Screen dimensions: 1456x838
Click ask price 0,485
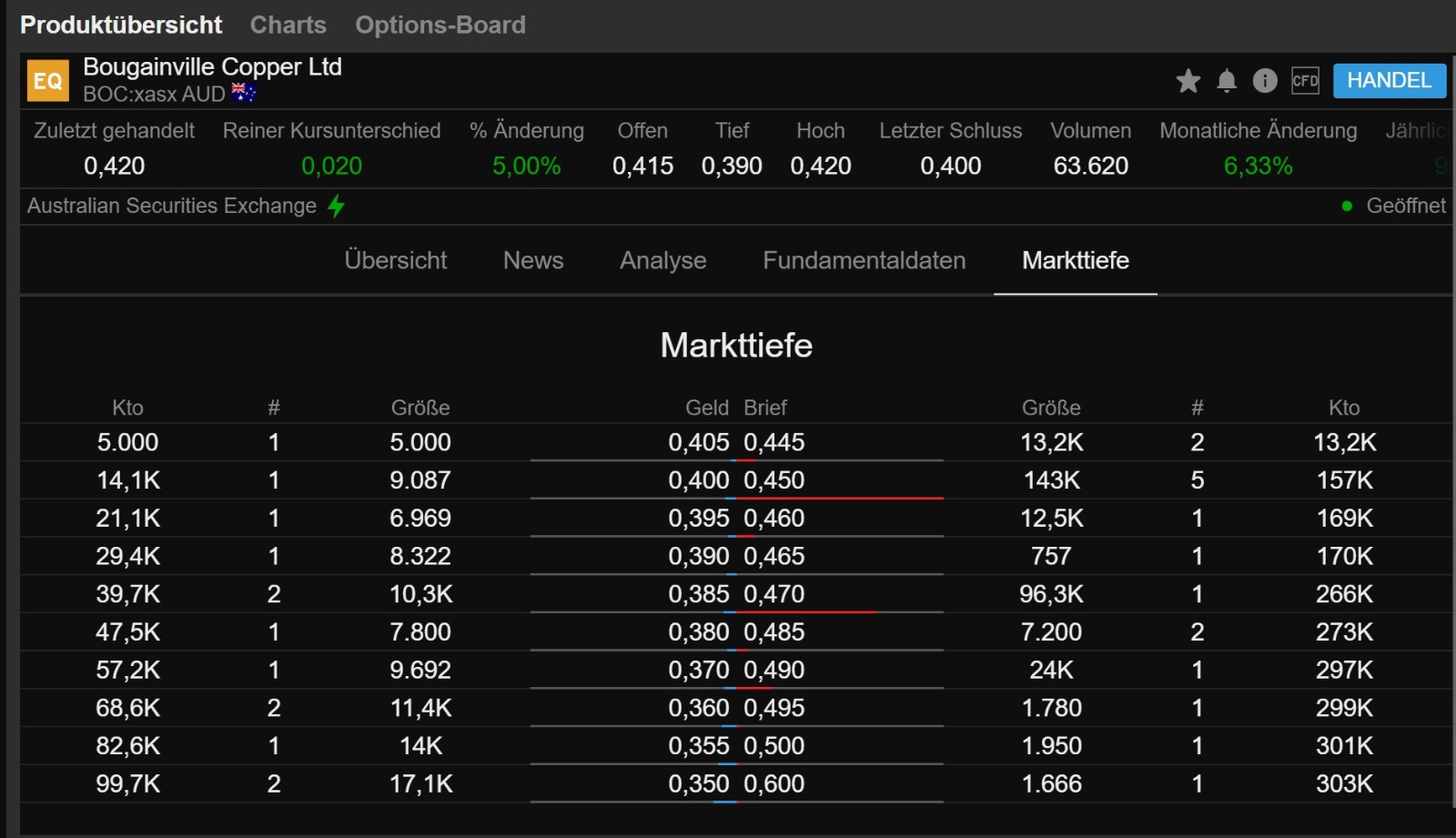tap(774, 631)
